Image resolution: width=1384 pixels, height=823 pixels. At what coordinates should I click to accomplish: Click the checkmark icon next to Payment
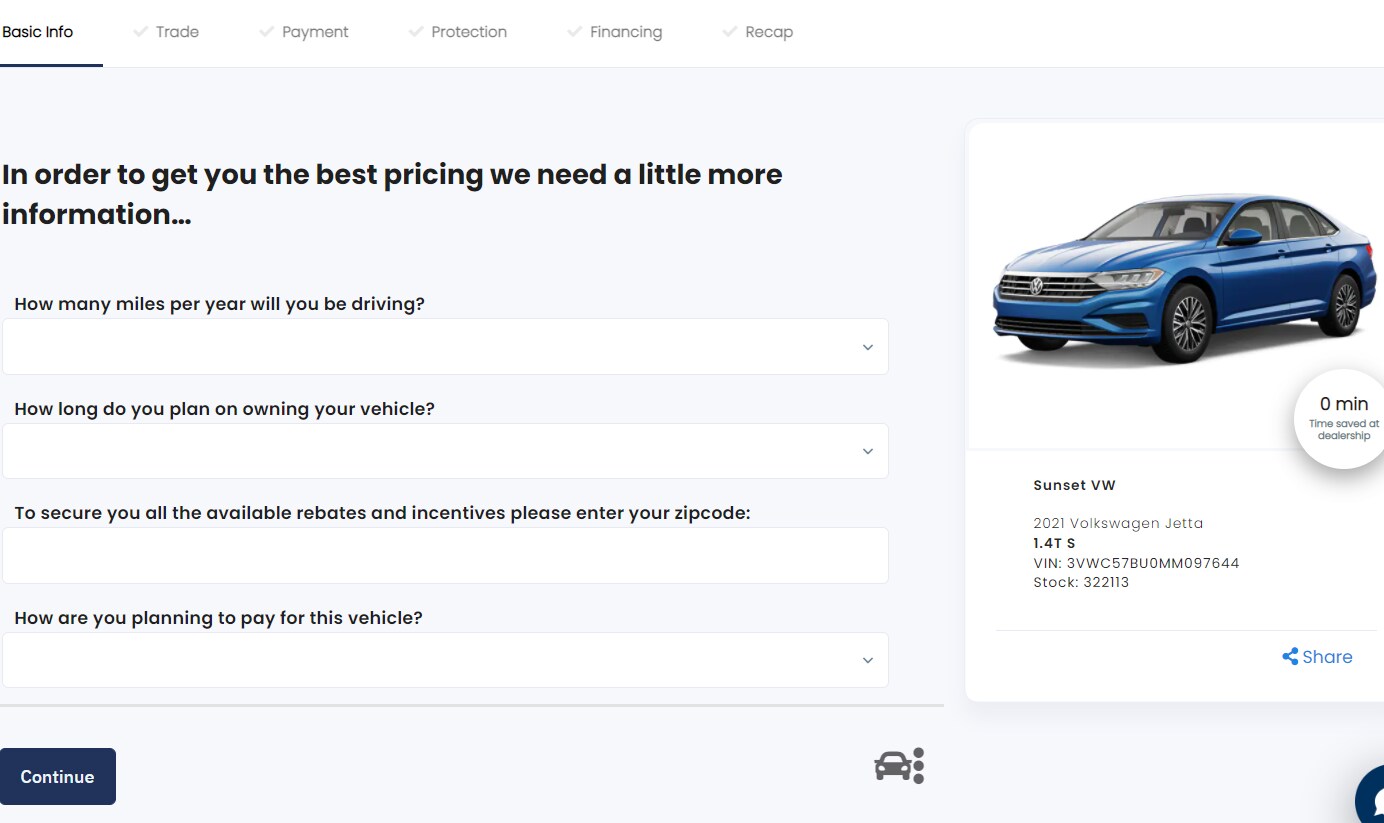coord(266,32)
